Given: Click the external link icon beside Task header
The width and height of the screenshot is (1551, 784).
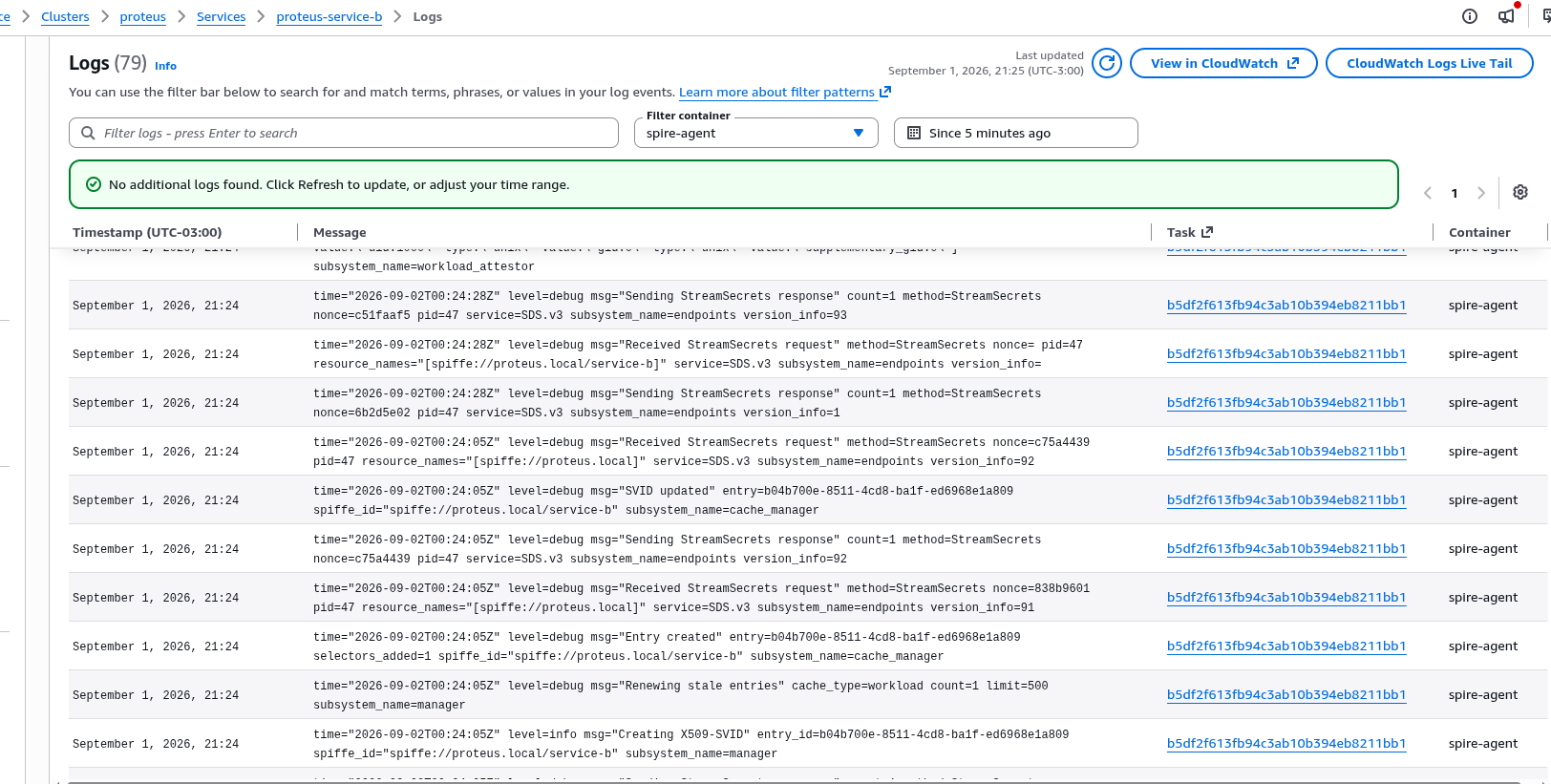Looking at the screenshot, I should 1207,232.
